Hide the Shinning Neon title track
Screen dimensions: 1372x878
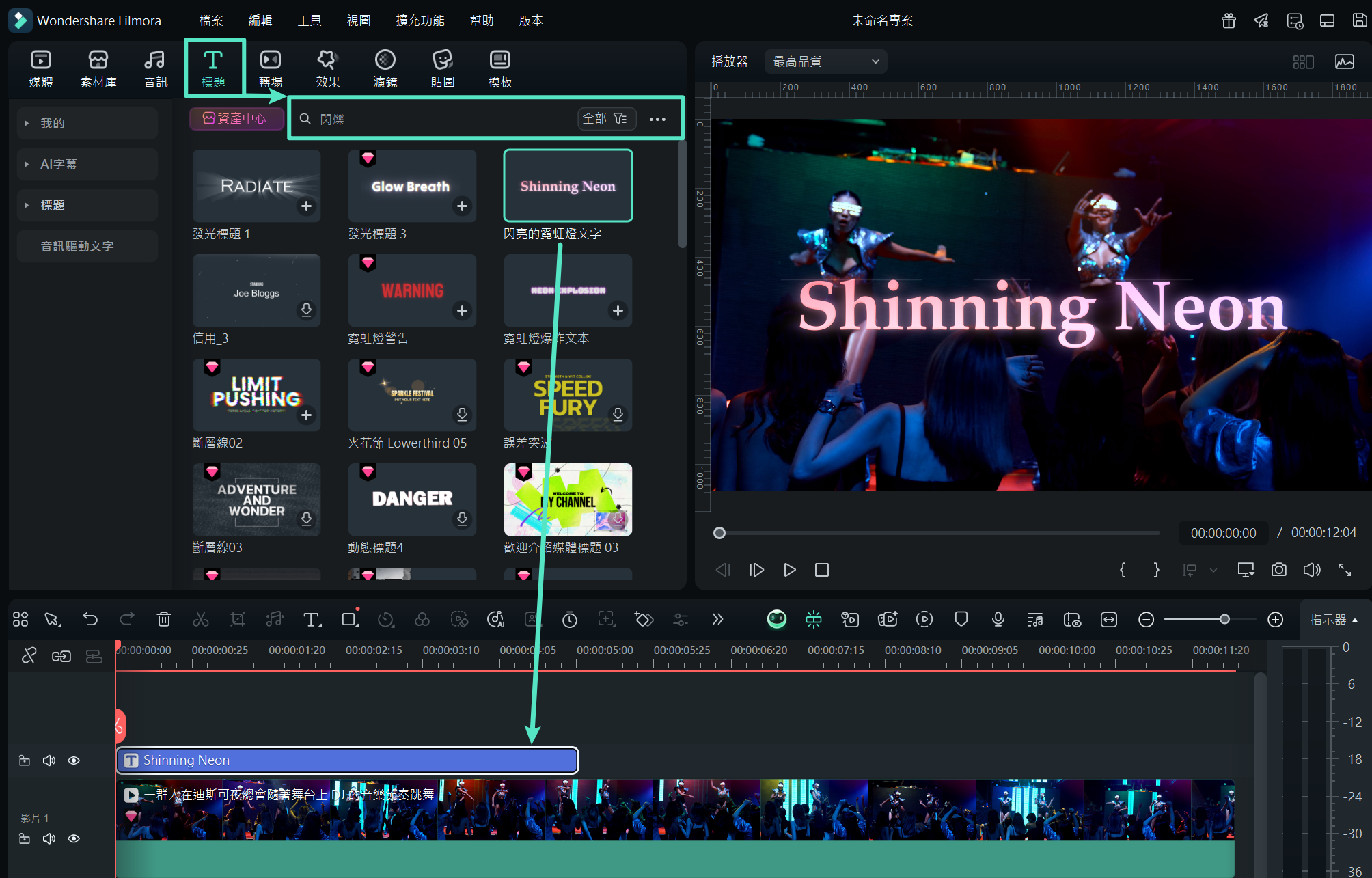[x=74, y=760]
